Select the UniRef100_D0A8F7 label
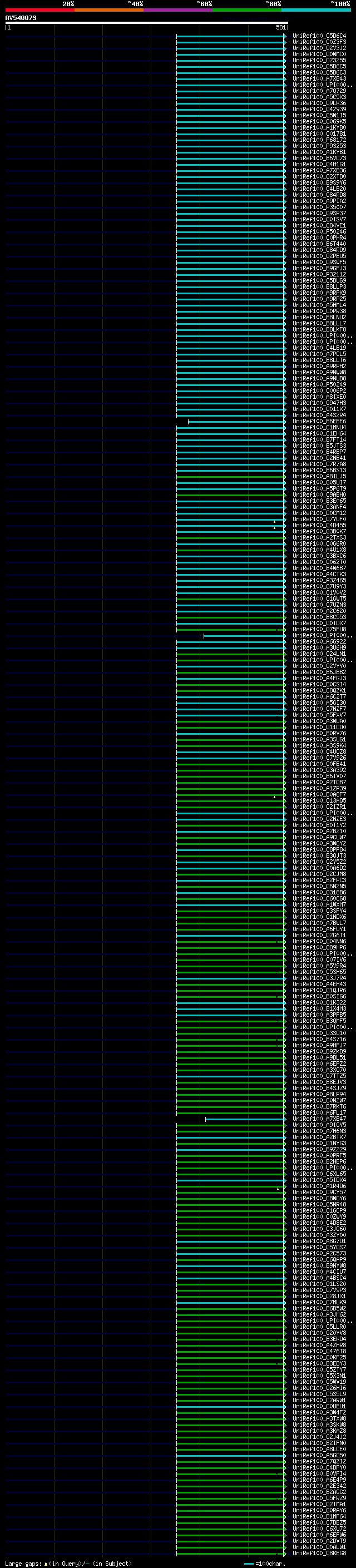The height and width of the screenshot is (1568, 356). click(319, 794)
